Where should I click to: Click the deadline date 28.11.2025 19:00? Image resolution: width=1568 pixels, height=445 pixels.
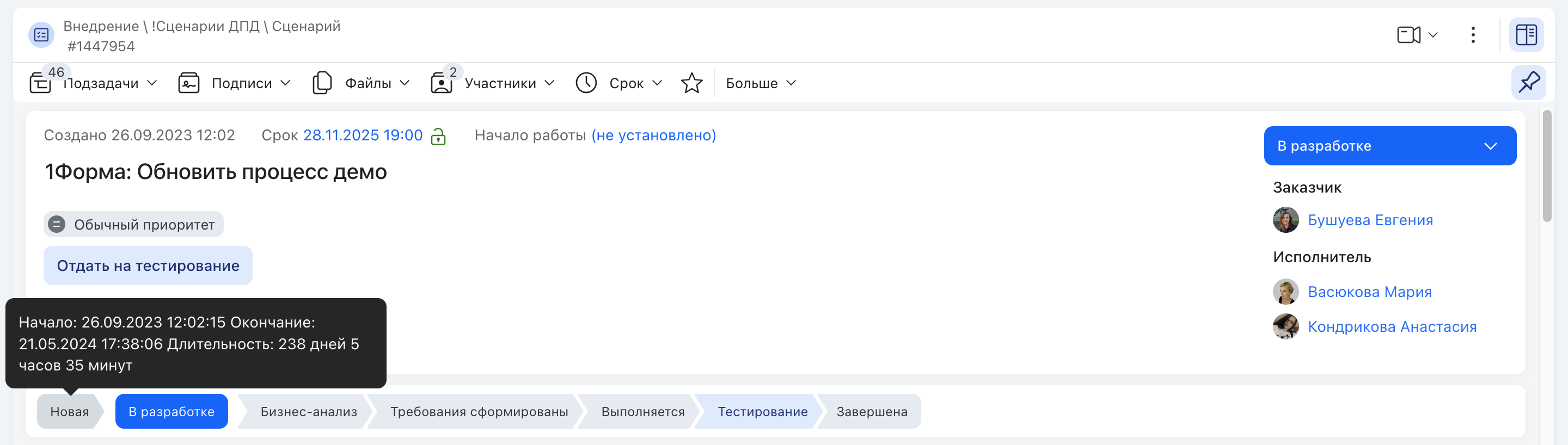pyautogui.click(x=363, y=135)
